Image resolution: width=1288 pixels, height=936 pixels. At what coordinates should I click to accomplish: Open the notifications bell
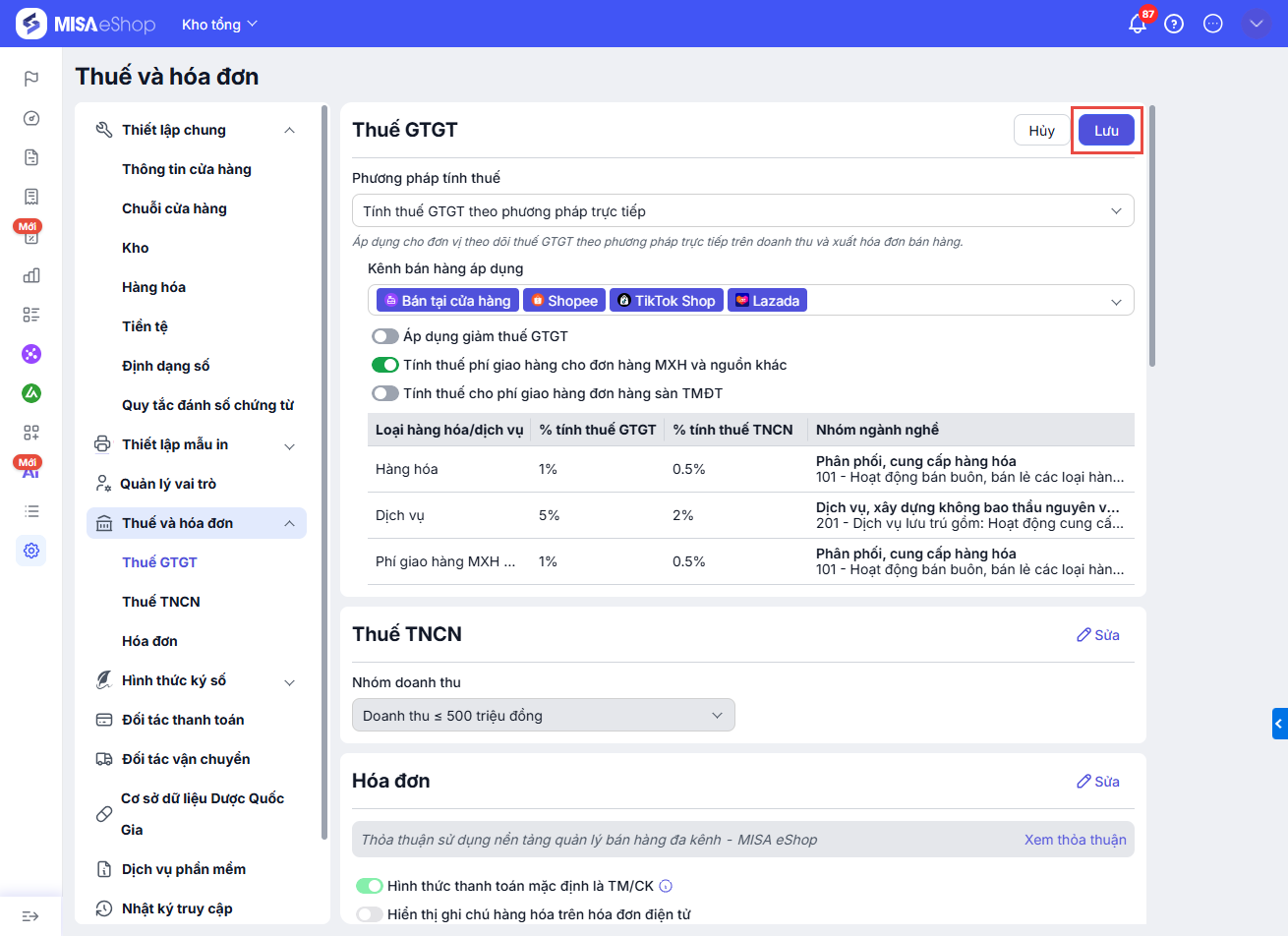click(1138, 24)
